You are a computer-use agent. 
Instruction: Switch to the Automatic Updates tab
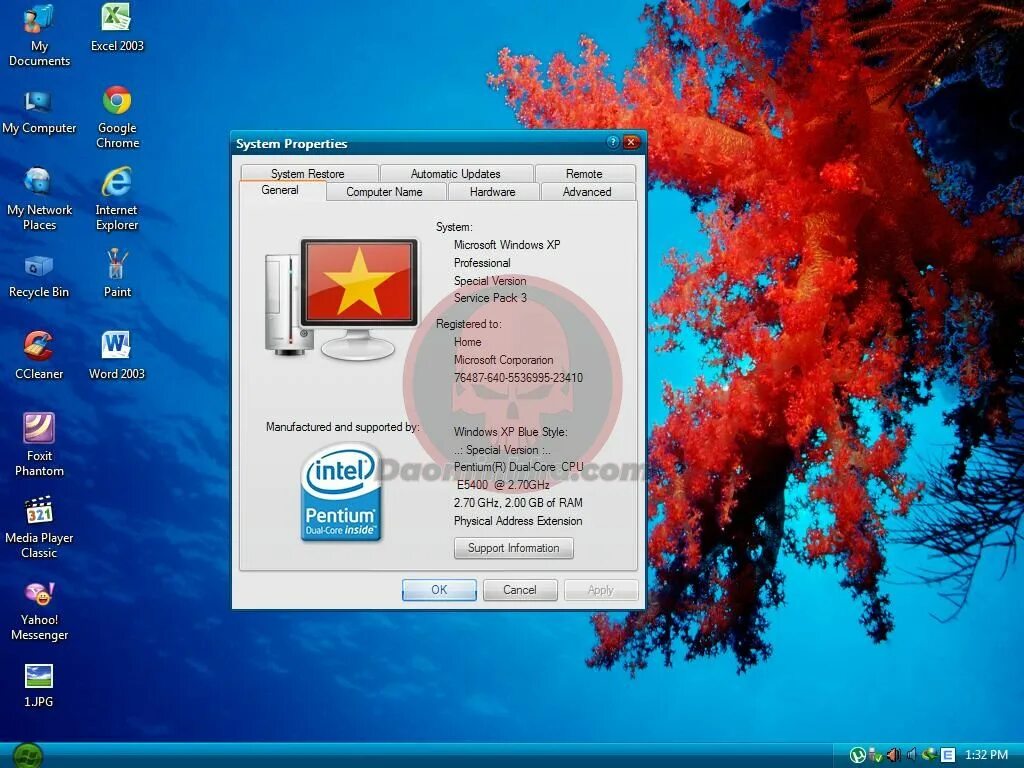click(456, 174)
